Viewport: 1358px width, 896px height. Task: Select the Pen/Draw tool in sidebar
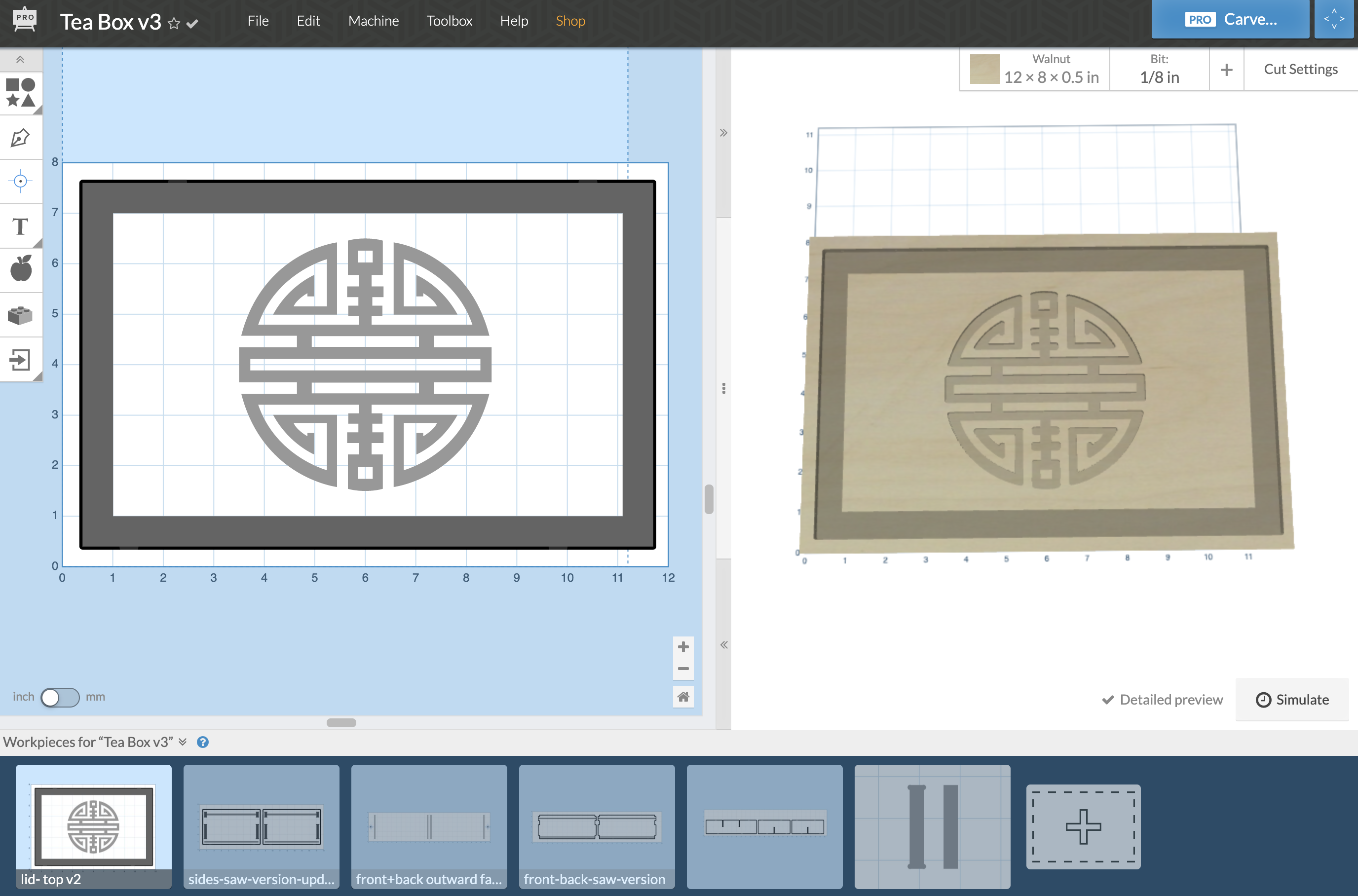point(21,138)
